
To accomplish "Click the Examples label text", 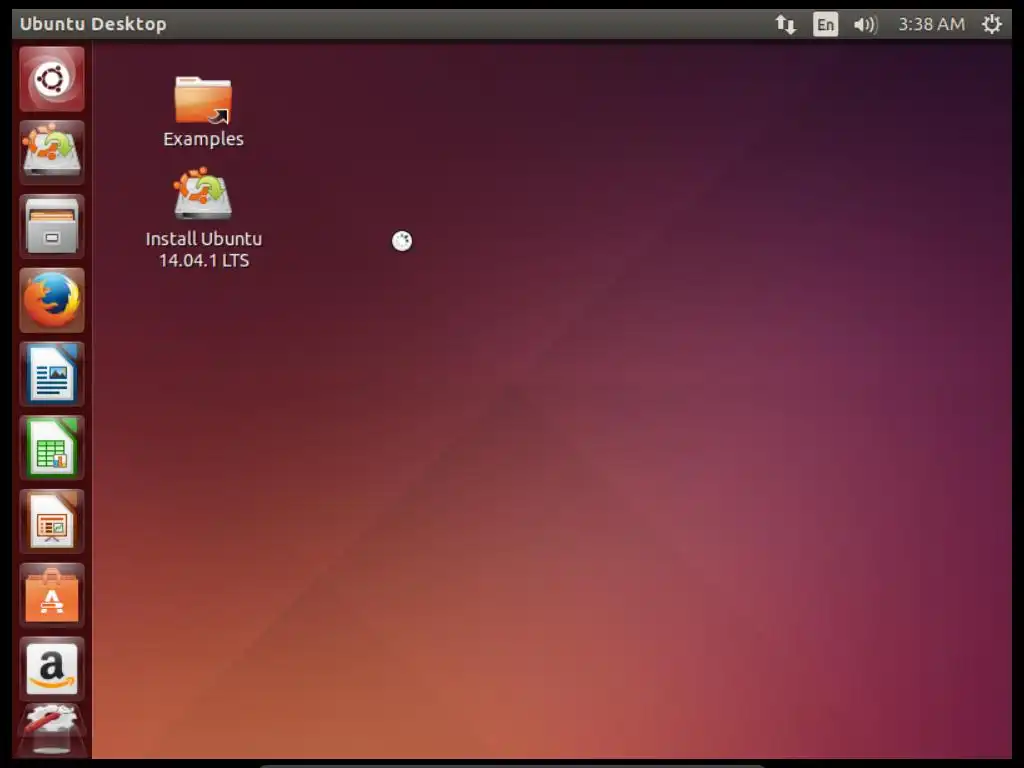I will click(x=203, y=139).
